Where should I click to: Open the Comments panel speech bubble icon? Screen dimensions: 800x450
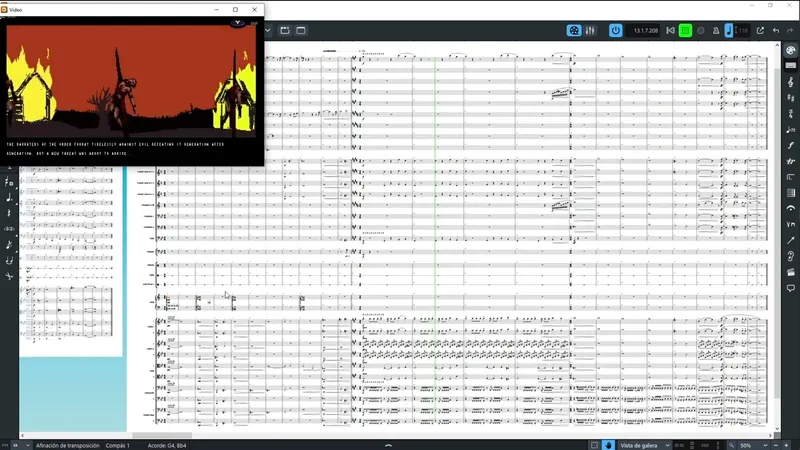790,288
